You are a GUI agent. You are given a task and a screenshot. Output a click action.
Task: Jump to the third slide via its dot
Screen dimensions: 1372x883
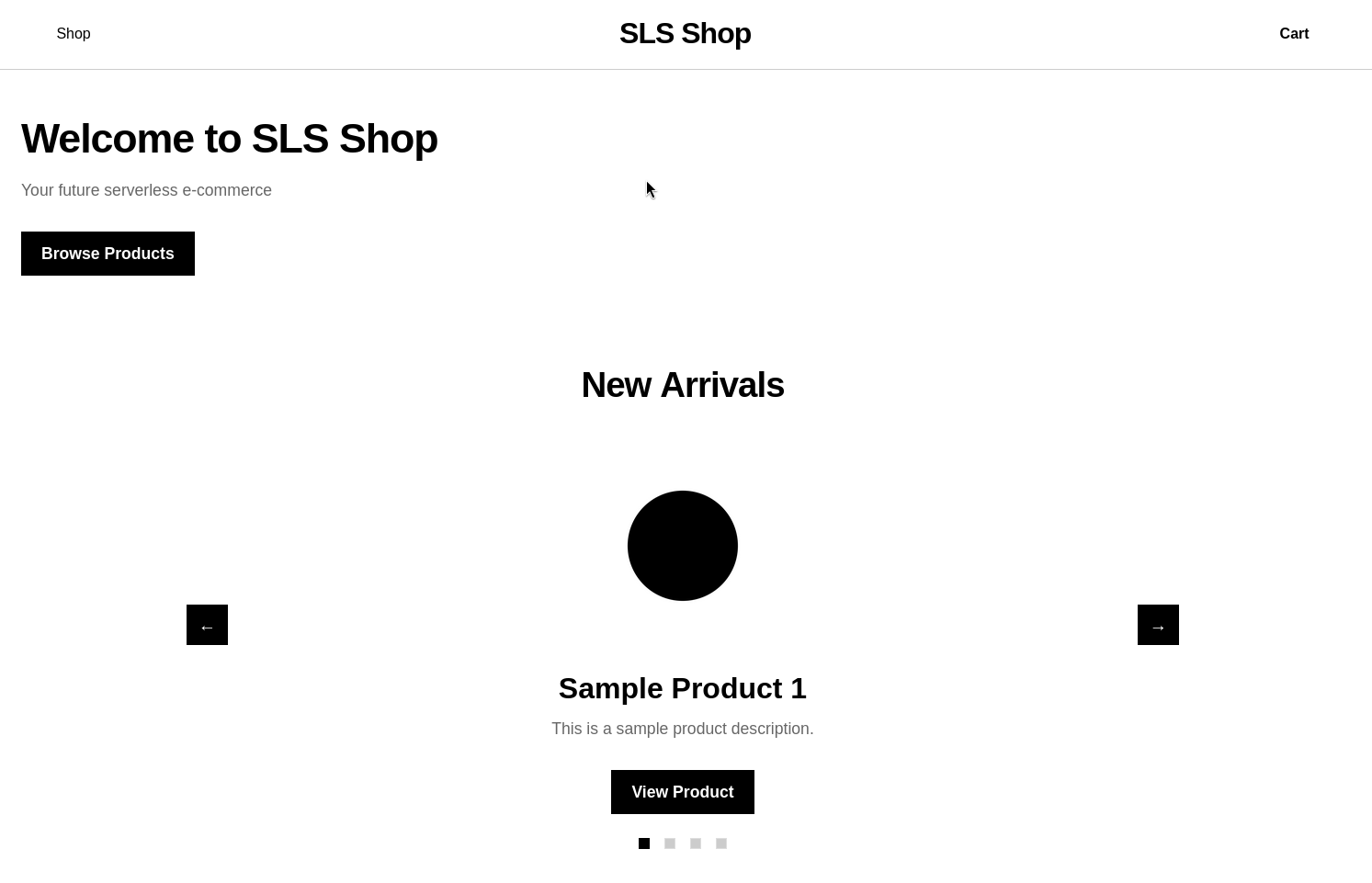[696, 843]
